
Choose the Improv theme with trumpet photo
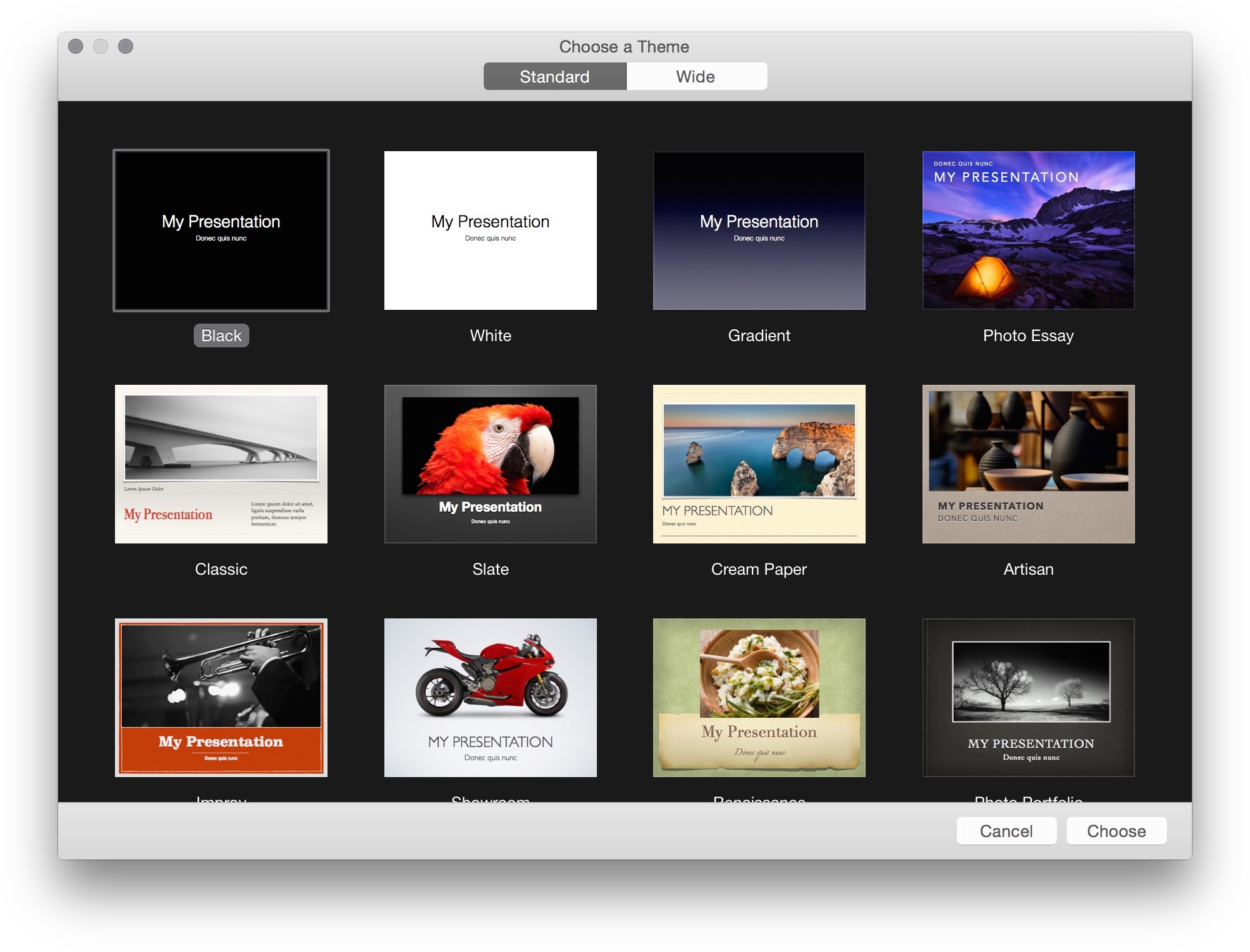pos(221,698)
